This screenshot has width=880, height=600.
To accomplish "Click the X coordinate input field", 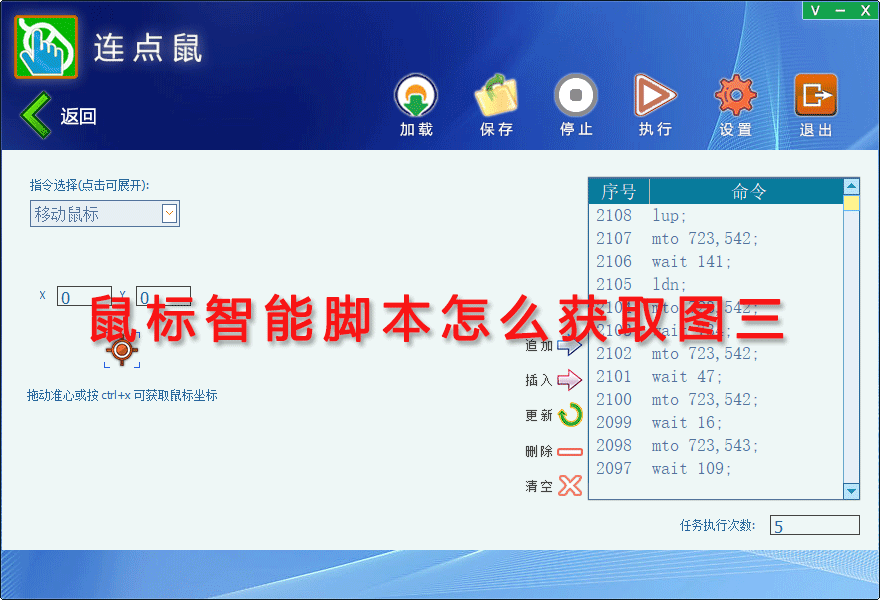I will (84, 296).
